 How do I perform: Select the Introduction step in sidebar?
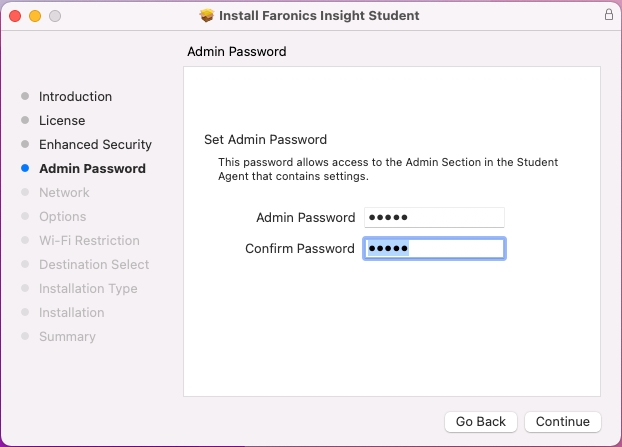pyautogui.click(x=75, y=97)
